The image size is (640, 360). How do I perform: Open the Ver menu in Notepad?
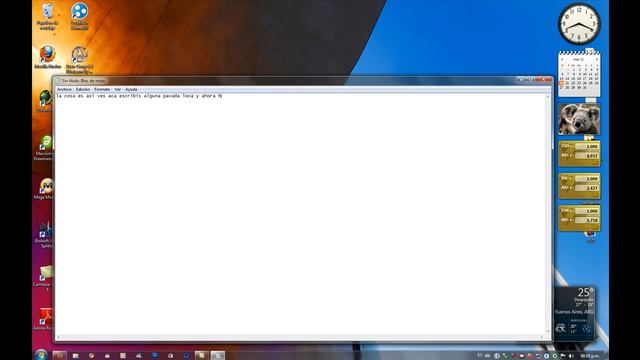point(118,89)
